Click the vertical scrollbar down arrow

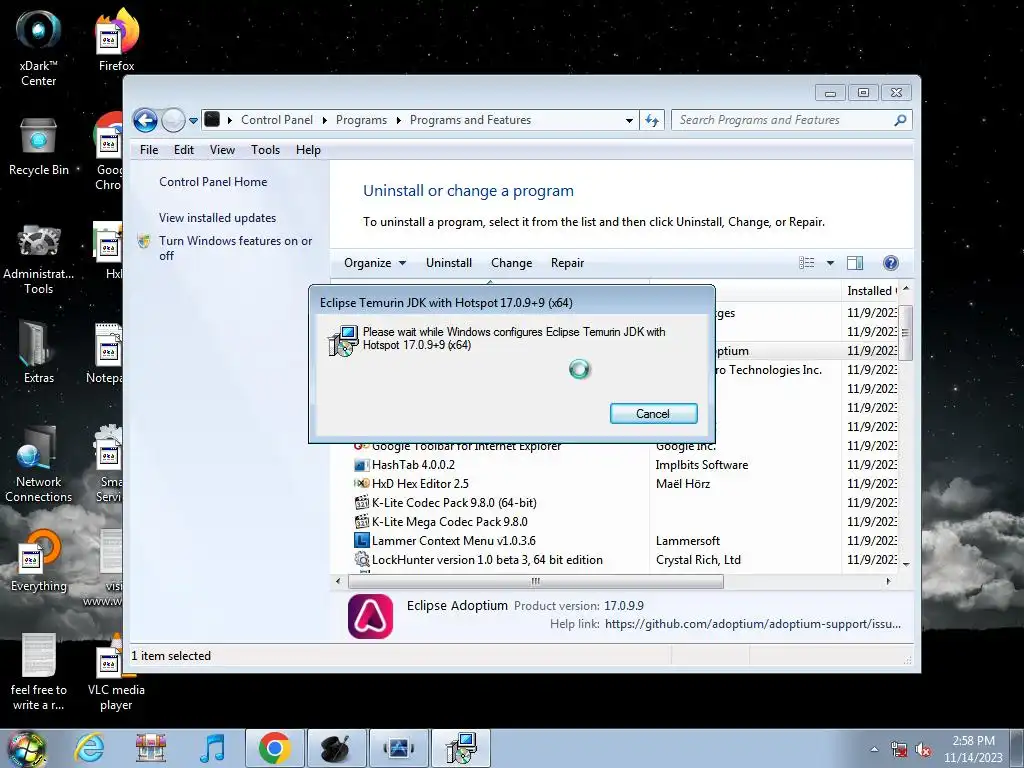click(x=906, y=564)
